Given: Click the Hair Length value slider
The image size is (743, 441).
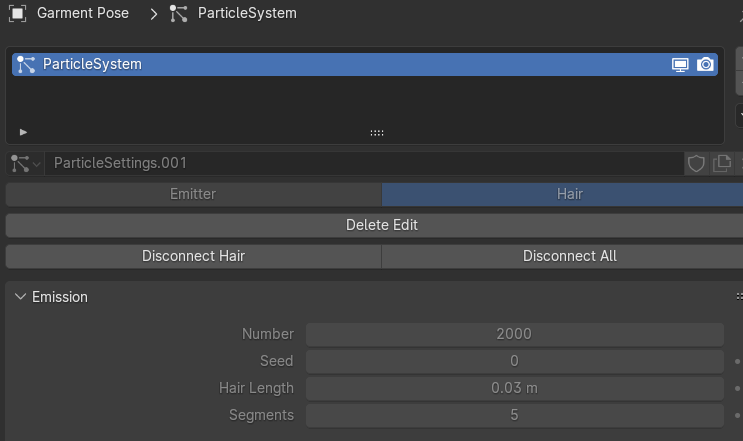Looking at the screenshot, I should tap(514, 388).
